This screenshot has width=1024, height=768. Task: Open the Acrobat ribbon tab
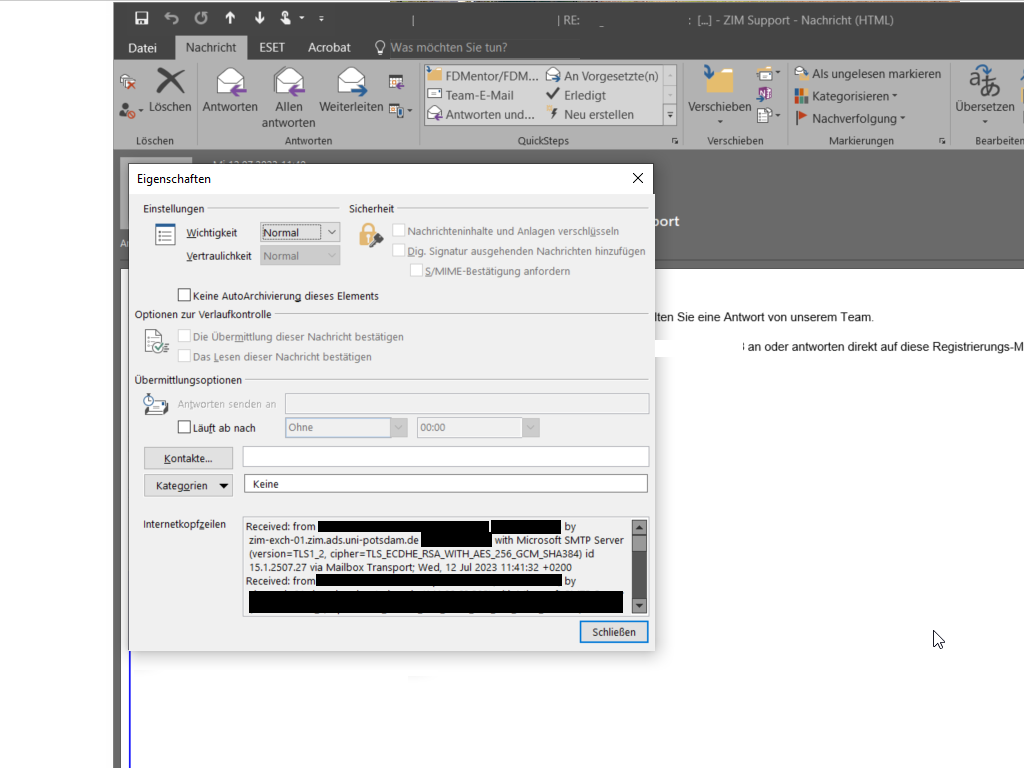pos(329,47)
